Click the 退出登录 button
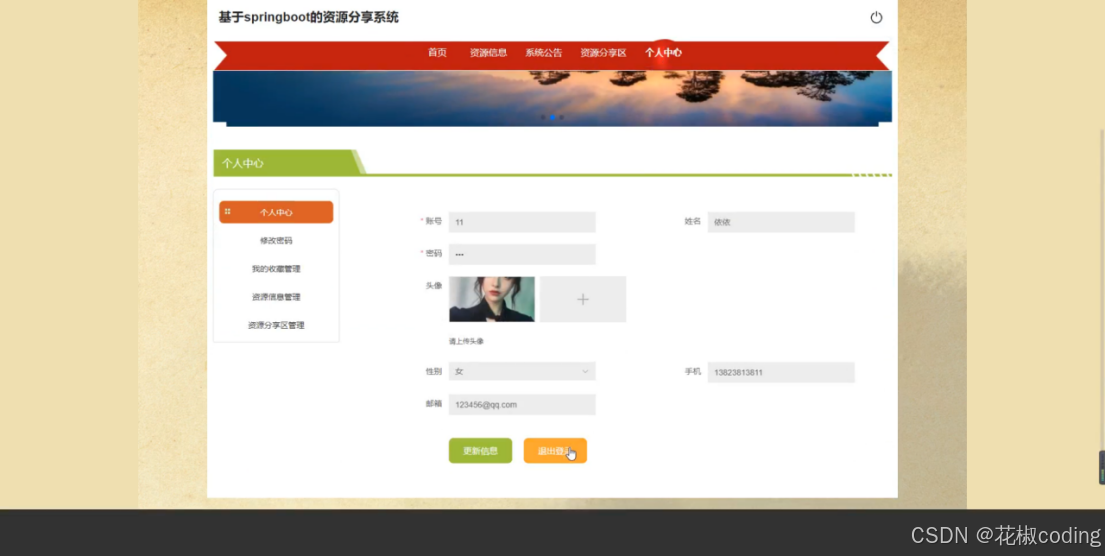The width and height of the screenshot is (1105, 556). [555, 451]
